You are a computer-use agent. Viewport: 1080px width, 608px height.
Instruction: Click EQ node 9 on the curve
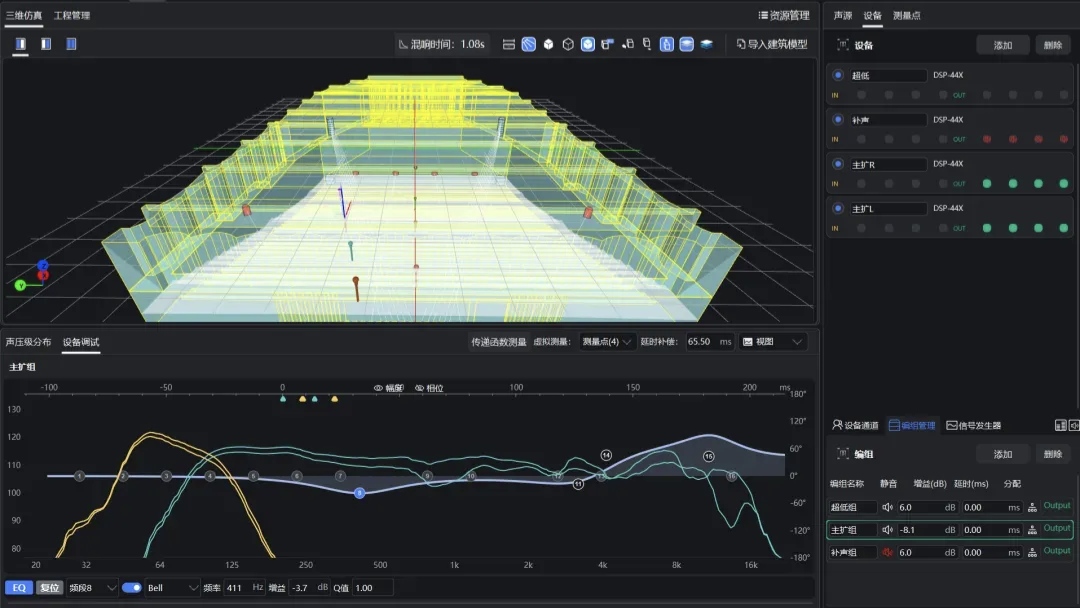click(427, 476)
